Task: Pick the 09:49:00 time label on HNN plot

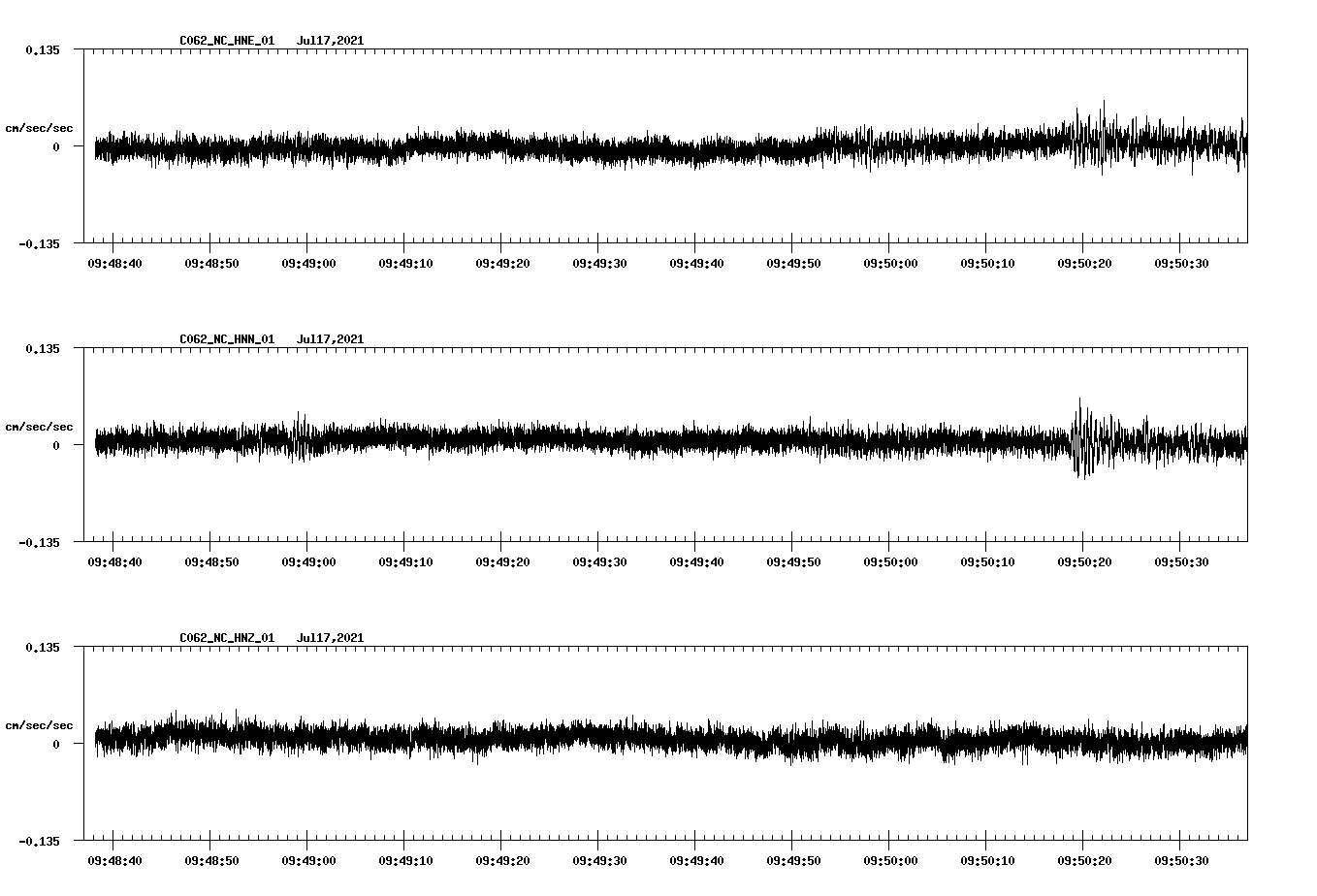Action: tap(308, 561)
